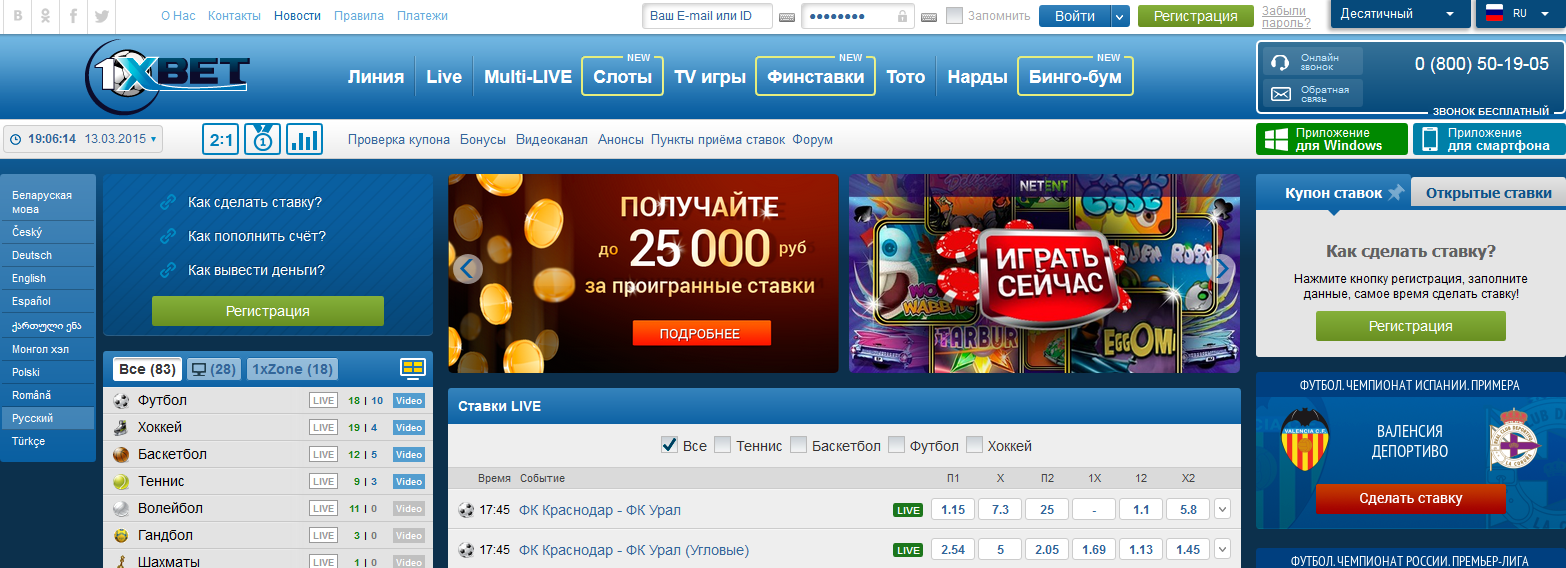The width and height of the screenshot is (1566, 568).
Task: Open Приложение для смартфона download
Action: click(1489, 139)
